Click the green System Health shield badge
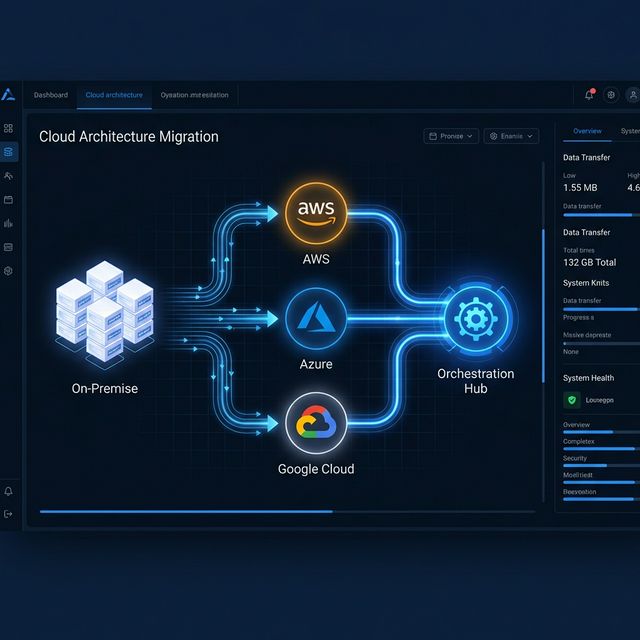The width and height of the screenshot is (640, 640). coord(572,399)
